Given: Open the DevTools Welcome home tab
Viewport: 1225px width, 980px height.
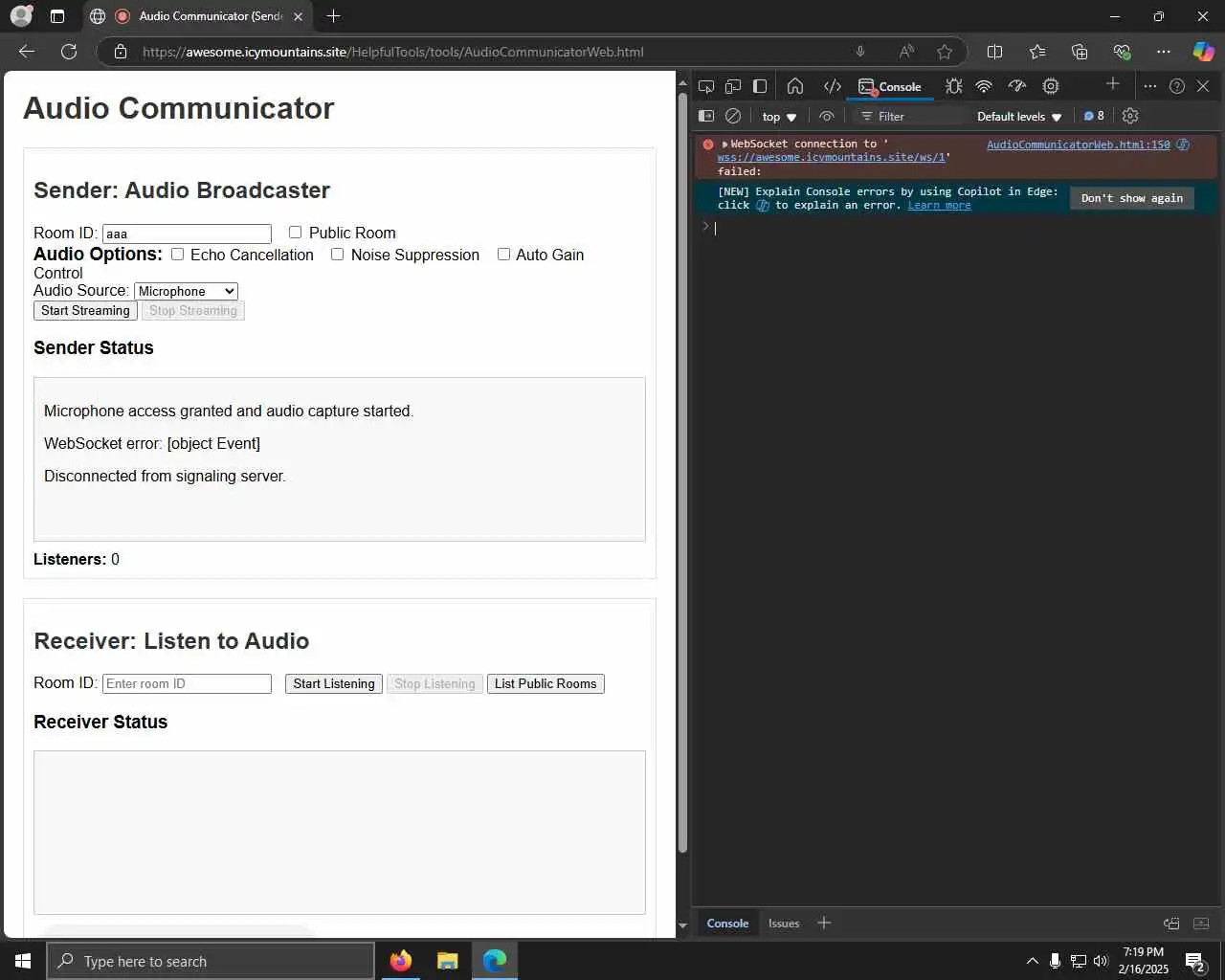Looking at the screenshot, I should (x=795, y=86).
